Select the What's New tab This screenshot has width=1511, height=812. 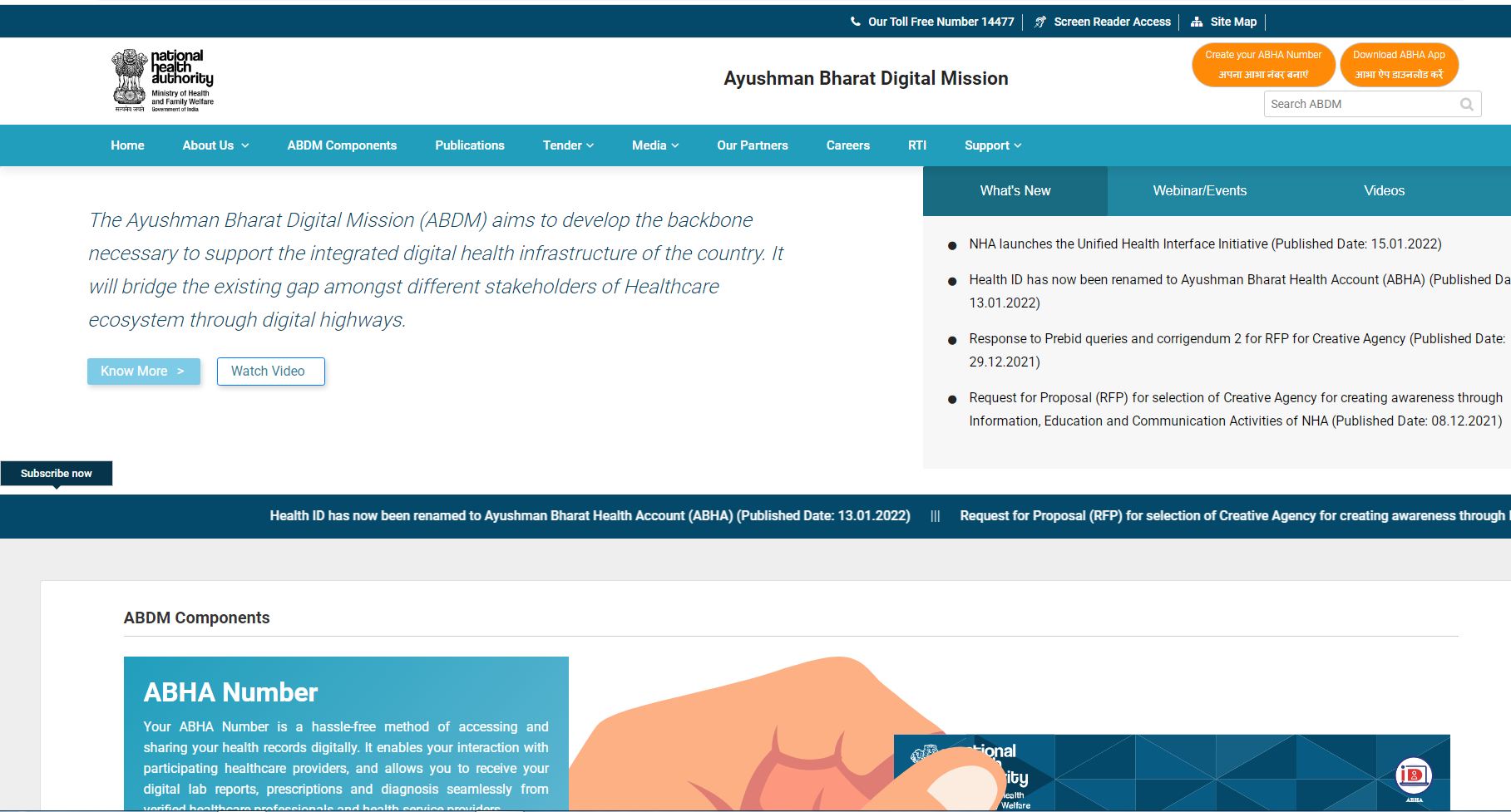[x=1015, y=191]
